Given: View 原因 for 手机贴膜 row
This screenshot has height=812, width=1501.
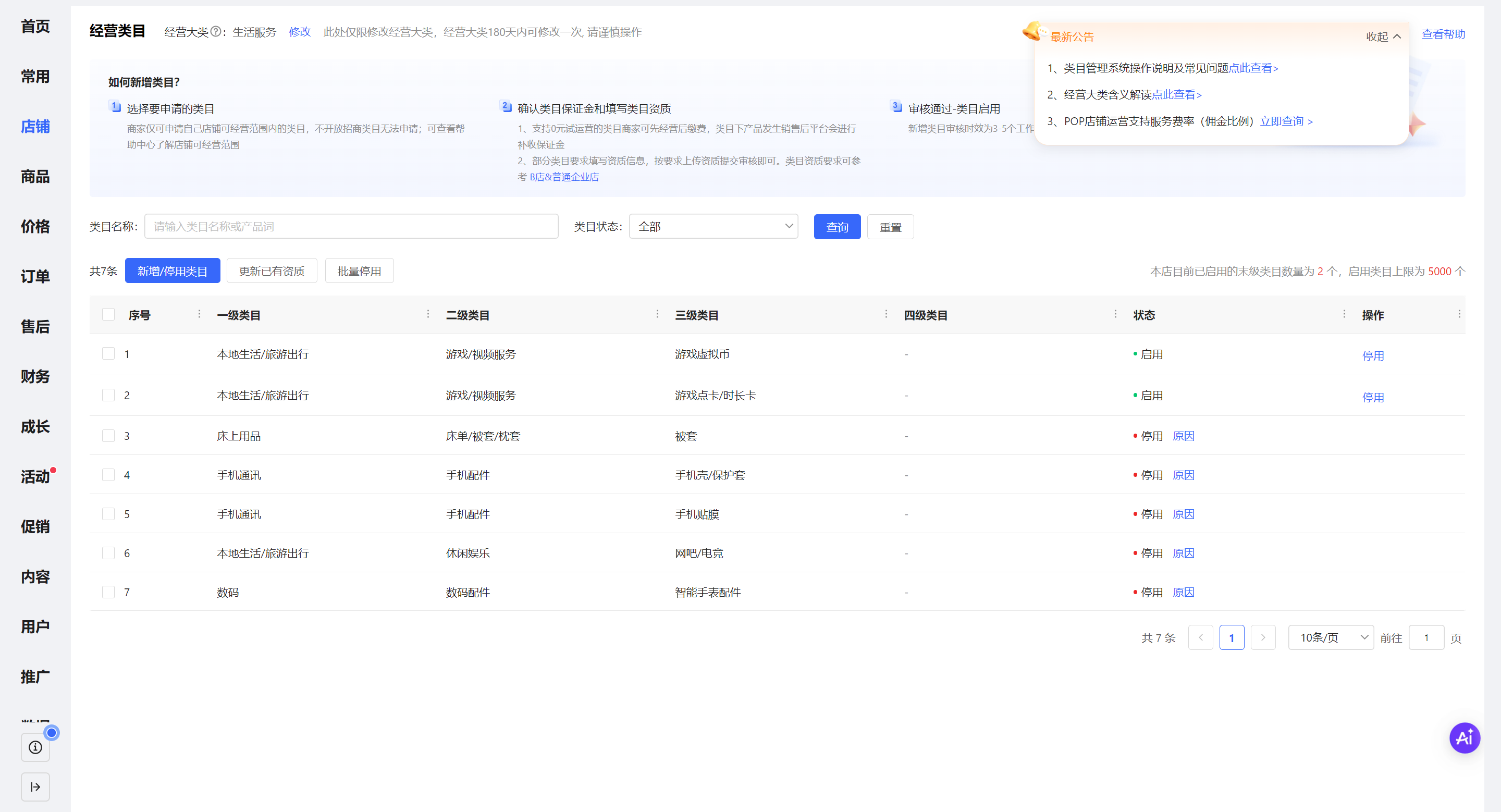Looking at the screenshot, I should [x=1183, y=514].
